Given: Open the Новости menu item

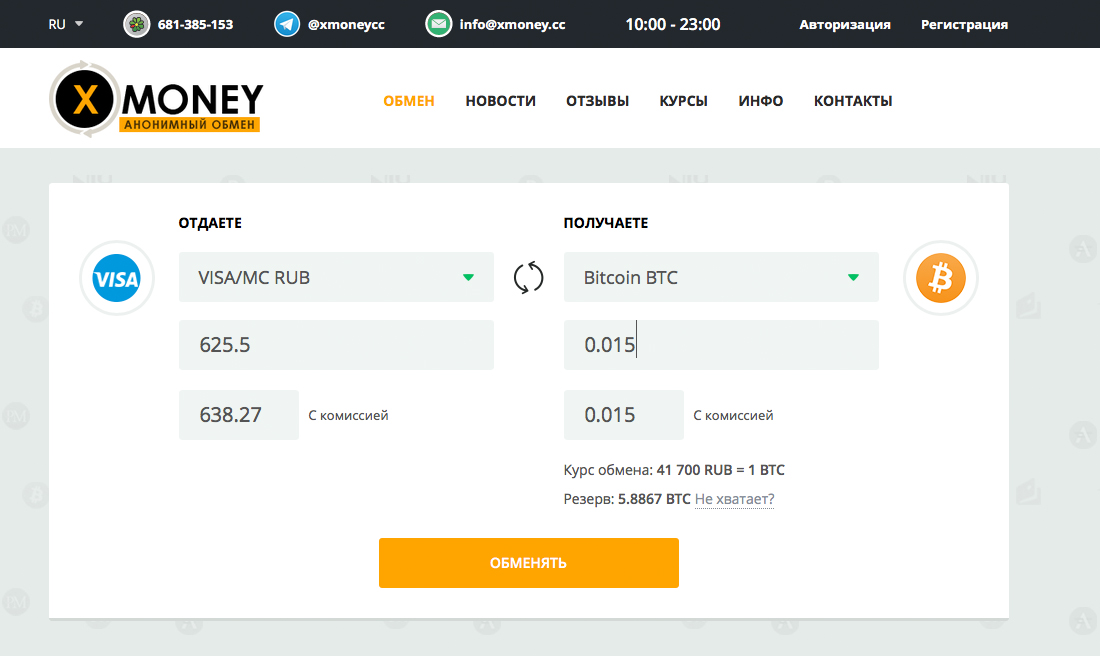Looking at the screenshot, I should pos(500,101).
